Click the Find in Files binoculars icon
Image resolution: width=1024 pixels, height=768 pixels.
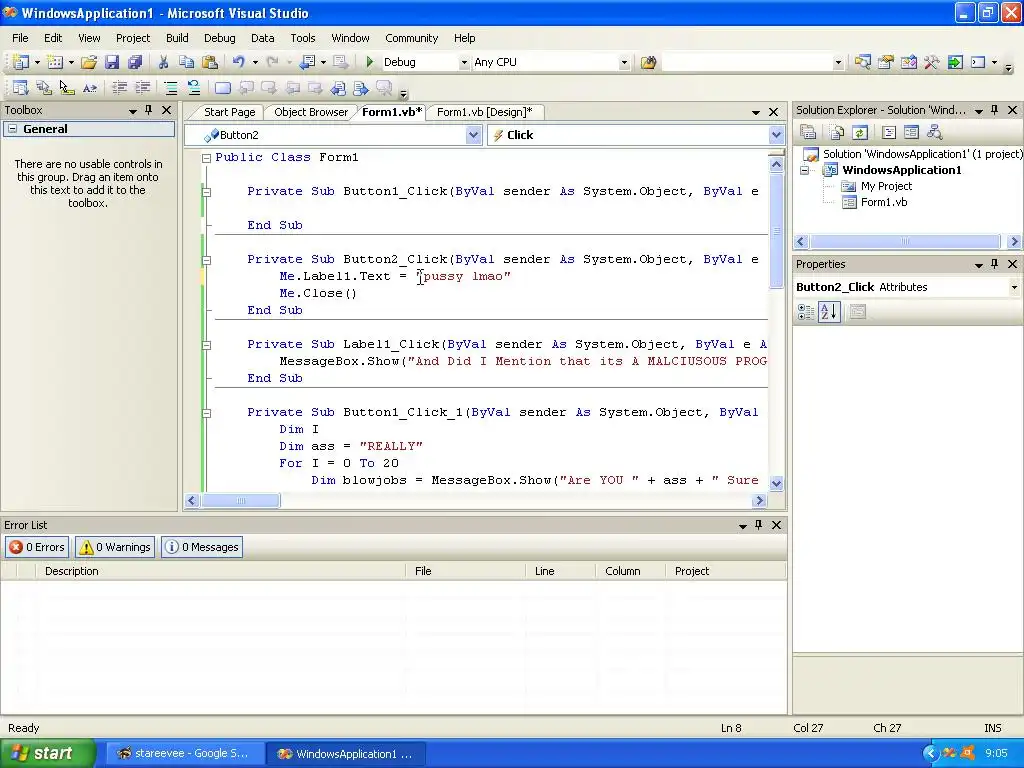point(648,62)
